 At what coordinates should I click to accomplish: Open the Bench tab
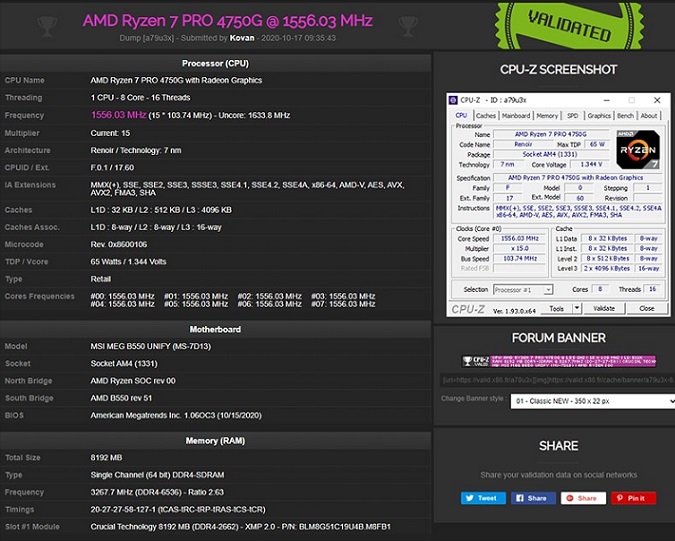(x=625, y=116)
